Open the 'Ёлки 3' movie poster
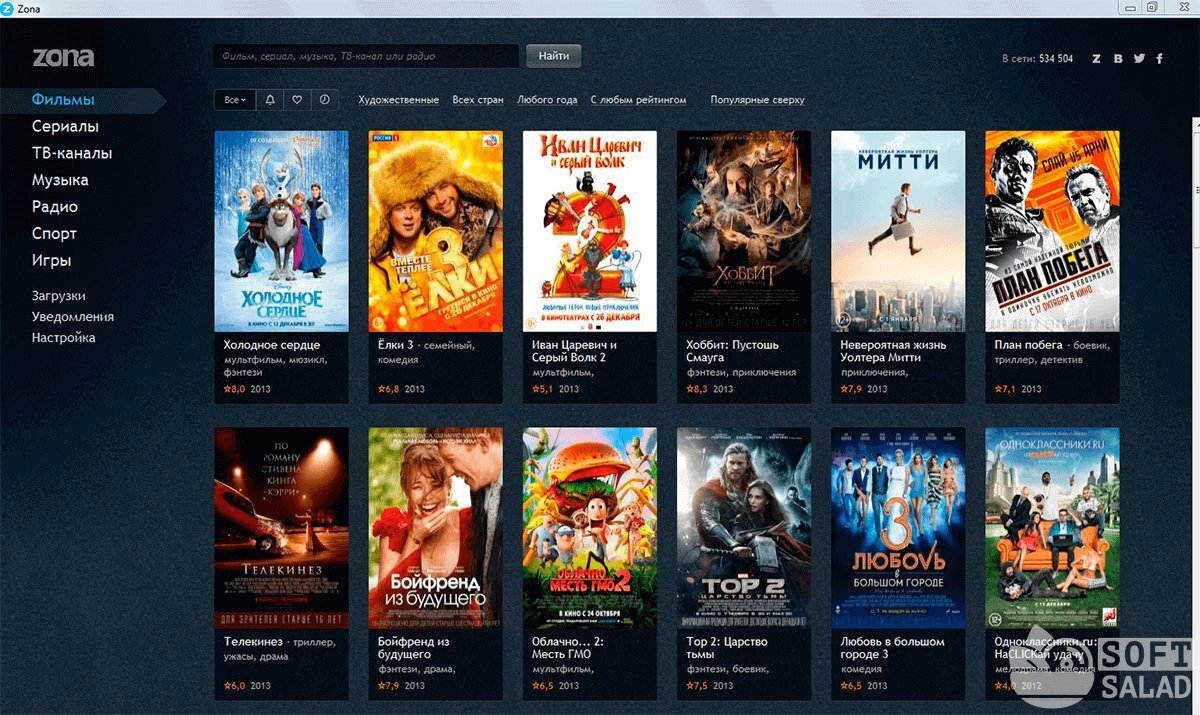Screen dimensions: 1200x715 coord(435,231)
